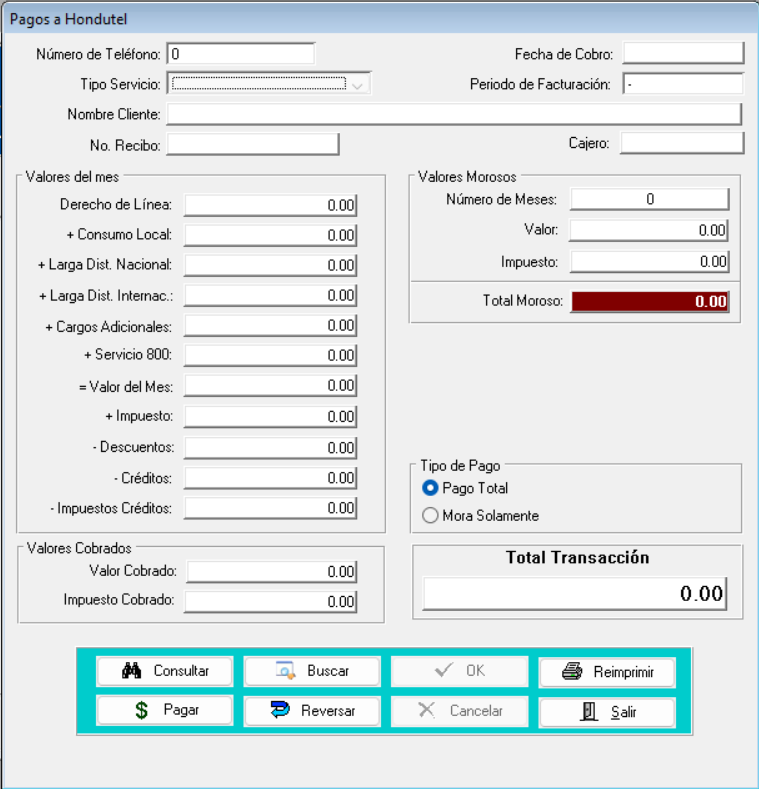This screenshot has height=789, width=759.
Task: Click the Nombre Cliente text field
Action: tap(454, 114)
